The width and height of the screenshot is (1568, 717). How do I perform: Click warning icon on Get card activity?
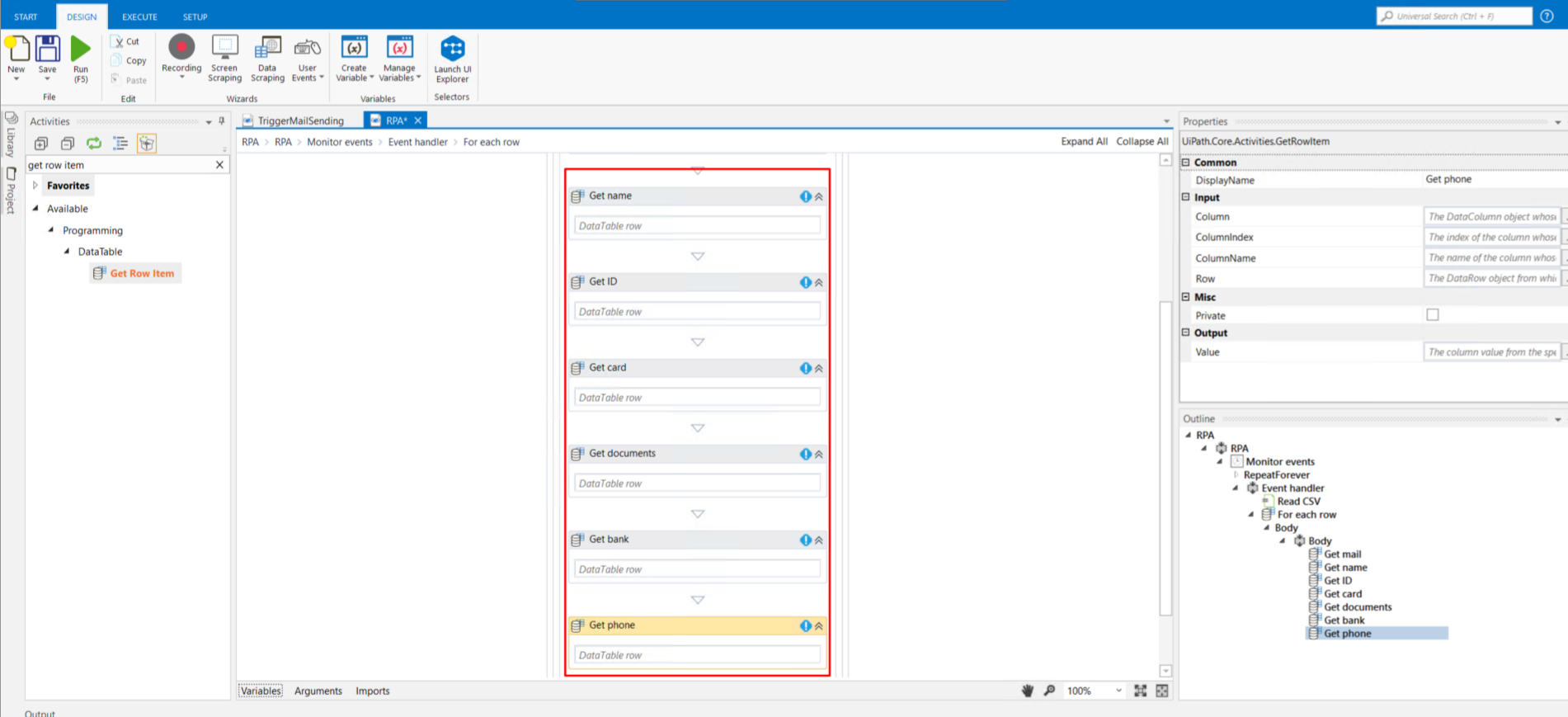pyautogui.click(x=805, y=368)
